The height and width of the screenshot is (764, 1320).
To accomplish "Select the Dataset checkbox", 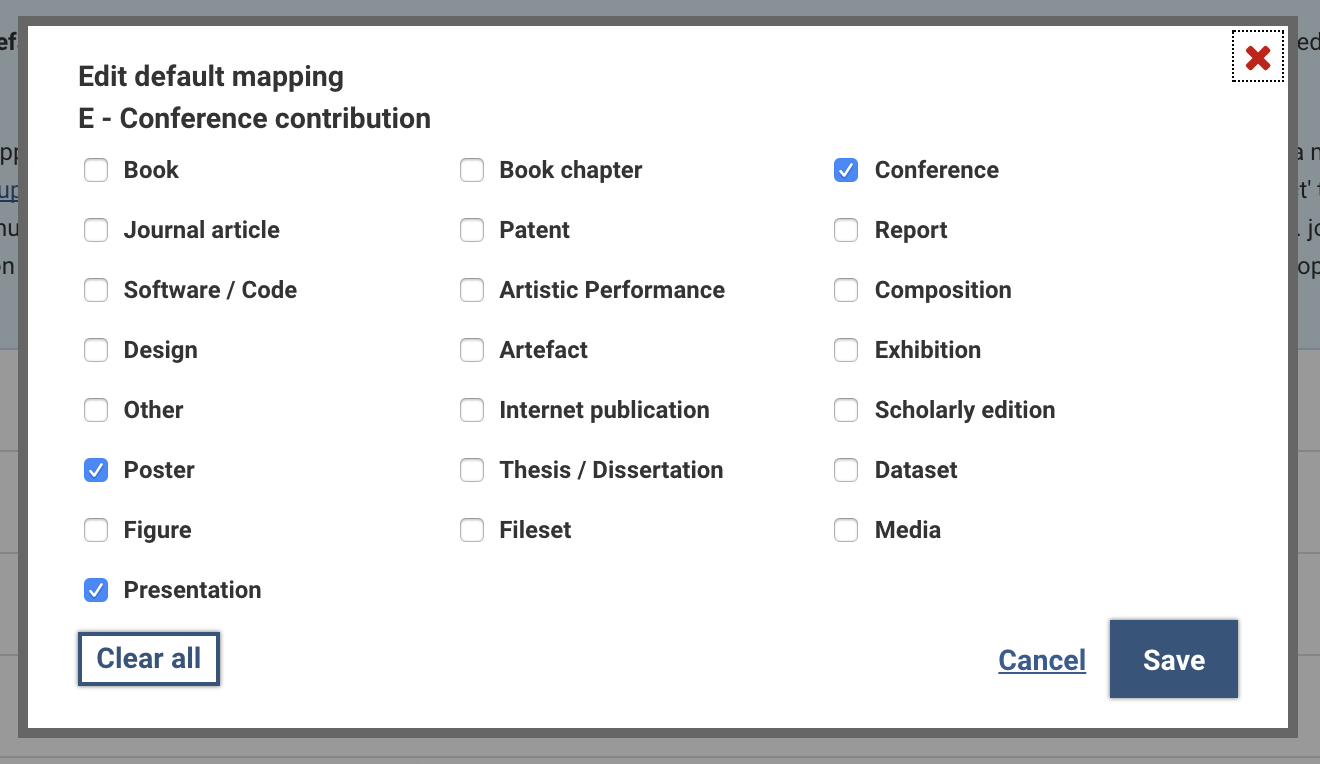I will 846,470.
